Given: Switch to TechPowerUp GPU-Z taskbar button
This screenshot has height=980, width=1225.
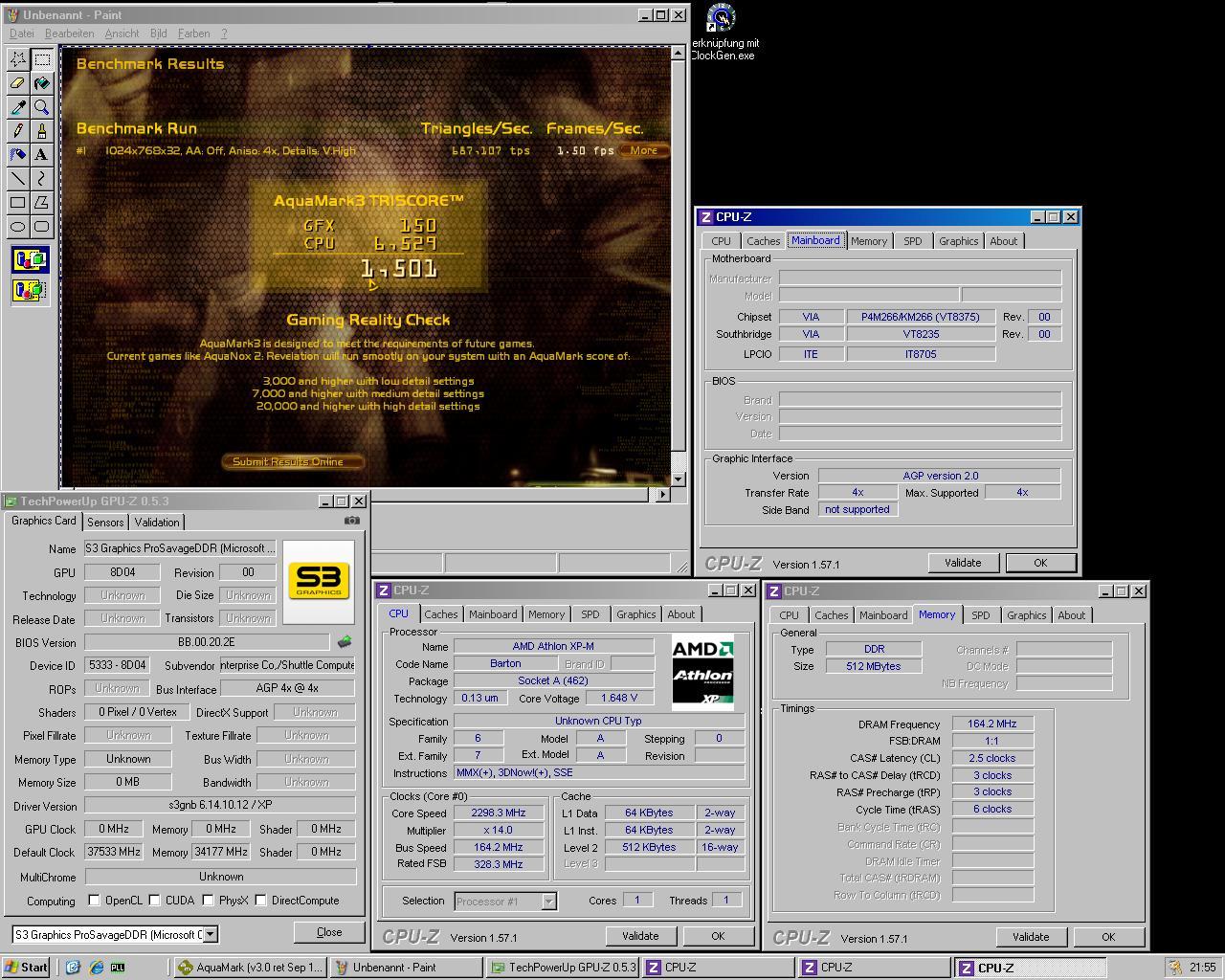Looking at the screenshot, I should tap(562, 968).
